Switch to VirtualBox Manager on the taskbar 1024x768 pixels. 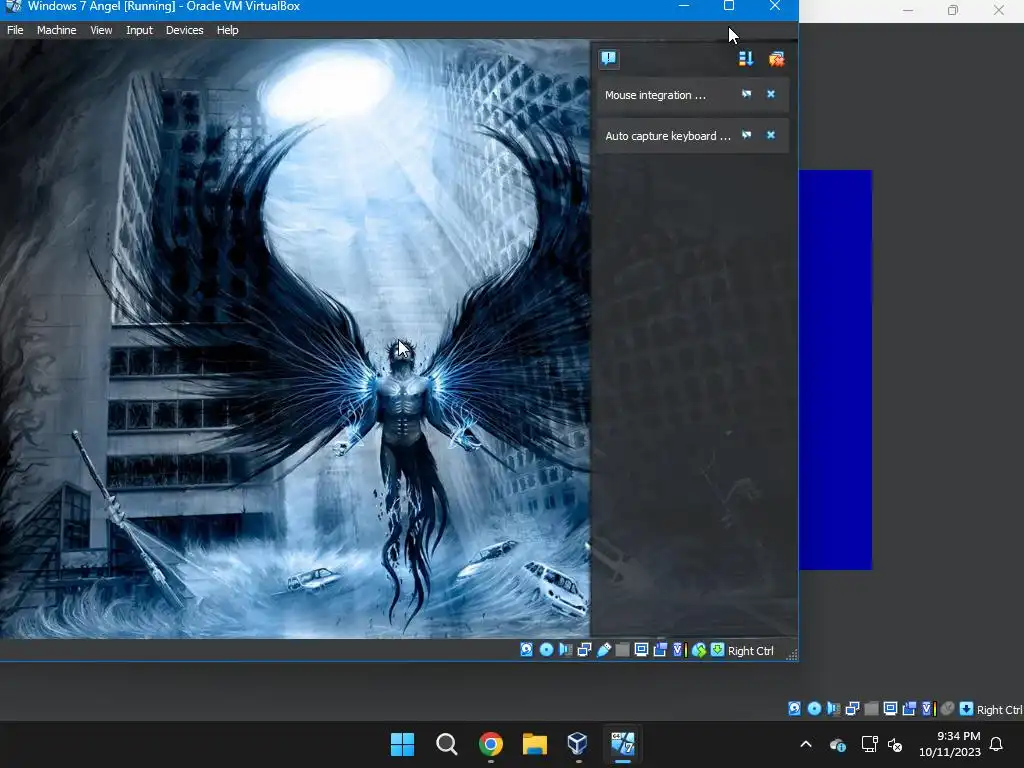pyautogui.click(x=578, y=744)
